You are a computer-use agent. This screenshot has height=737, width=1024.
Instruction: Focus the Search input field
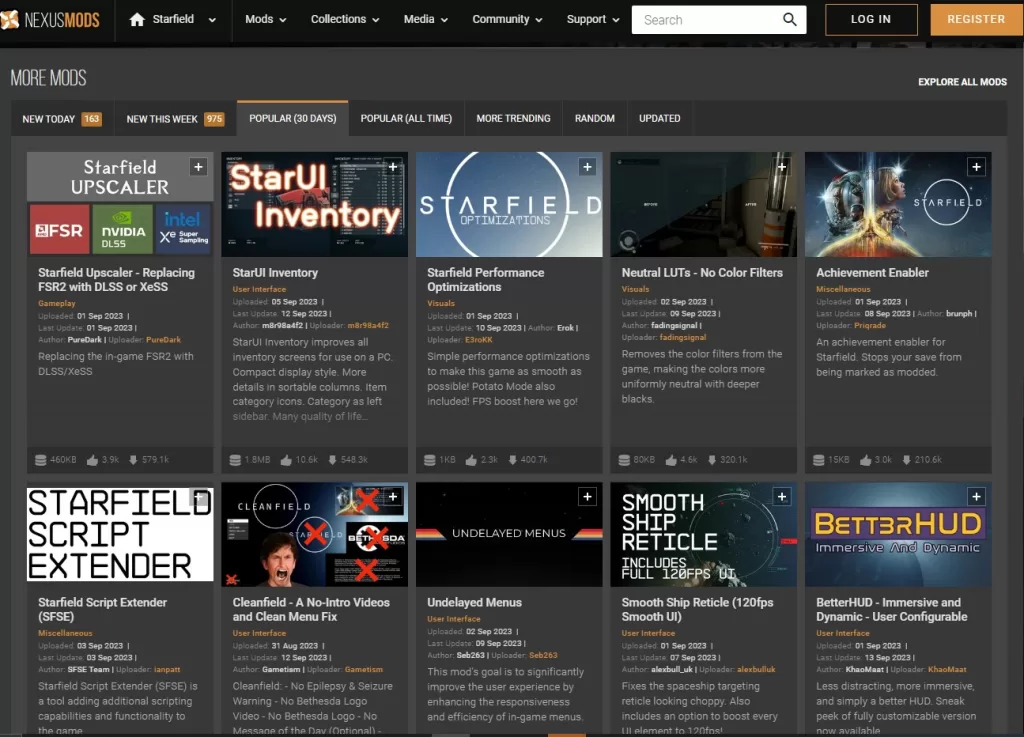pos(709,20)
